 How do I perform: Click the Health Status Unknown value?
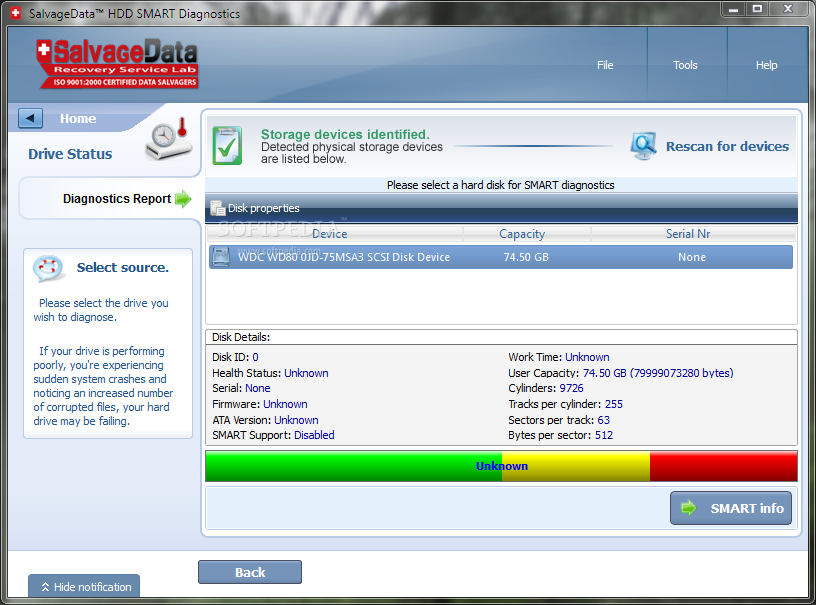click(x=306, y=373)
